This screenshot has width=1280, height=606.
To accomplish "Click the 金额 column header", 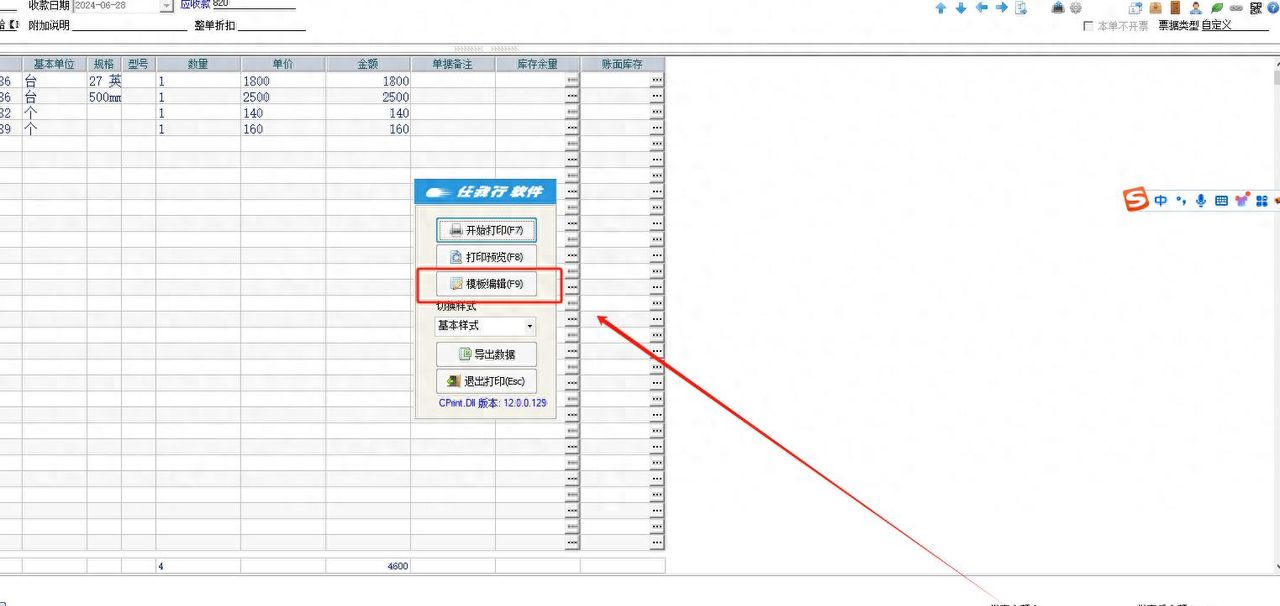I will [x=368, y=64].
